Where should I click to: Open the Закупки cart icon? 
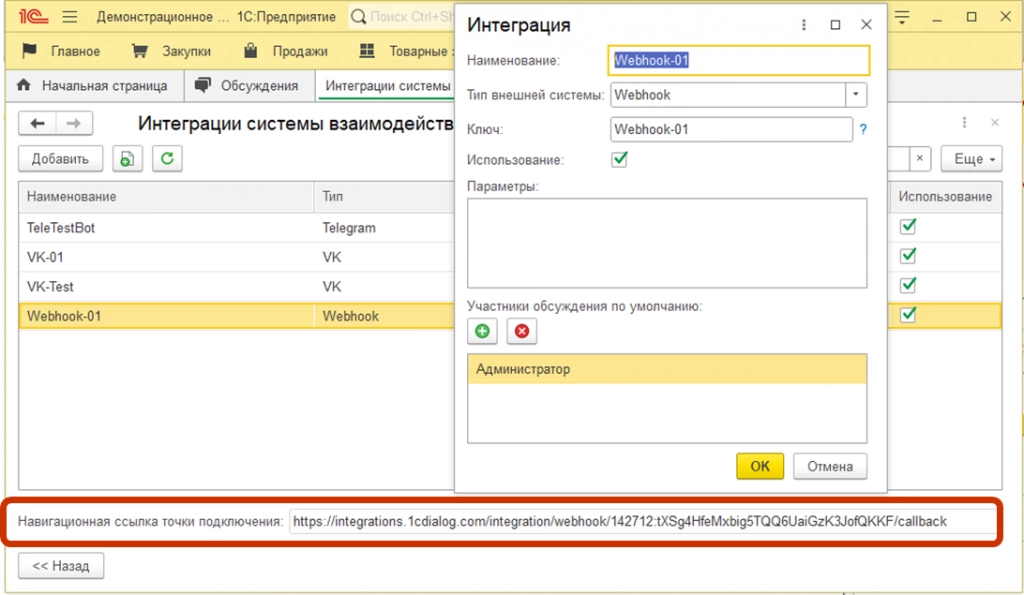point(139,51)
